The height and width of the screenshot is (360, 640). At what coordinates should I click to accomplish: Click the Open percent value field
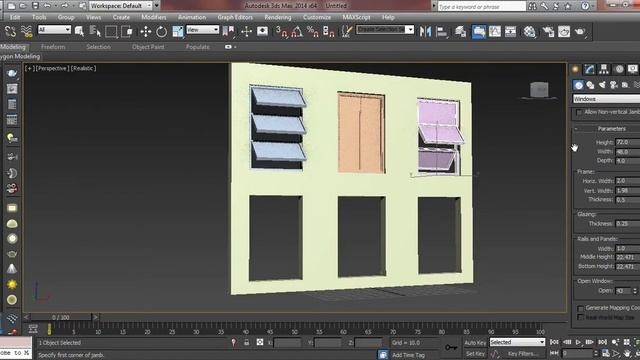(x=623, y=291)
